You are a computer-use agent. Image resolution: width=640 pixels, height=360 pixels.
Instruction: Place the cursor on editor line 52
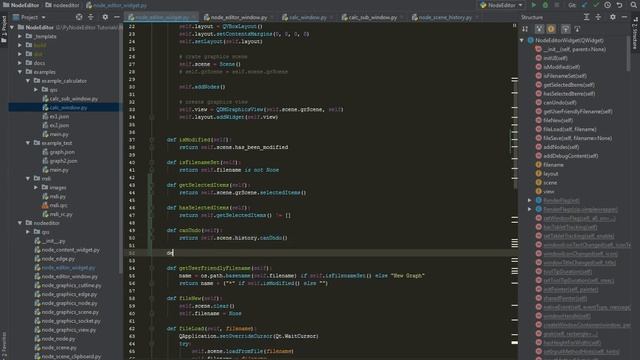320,253
